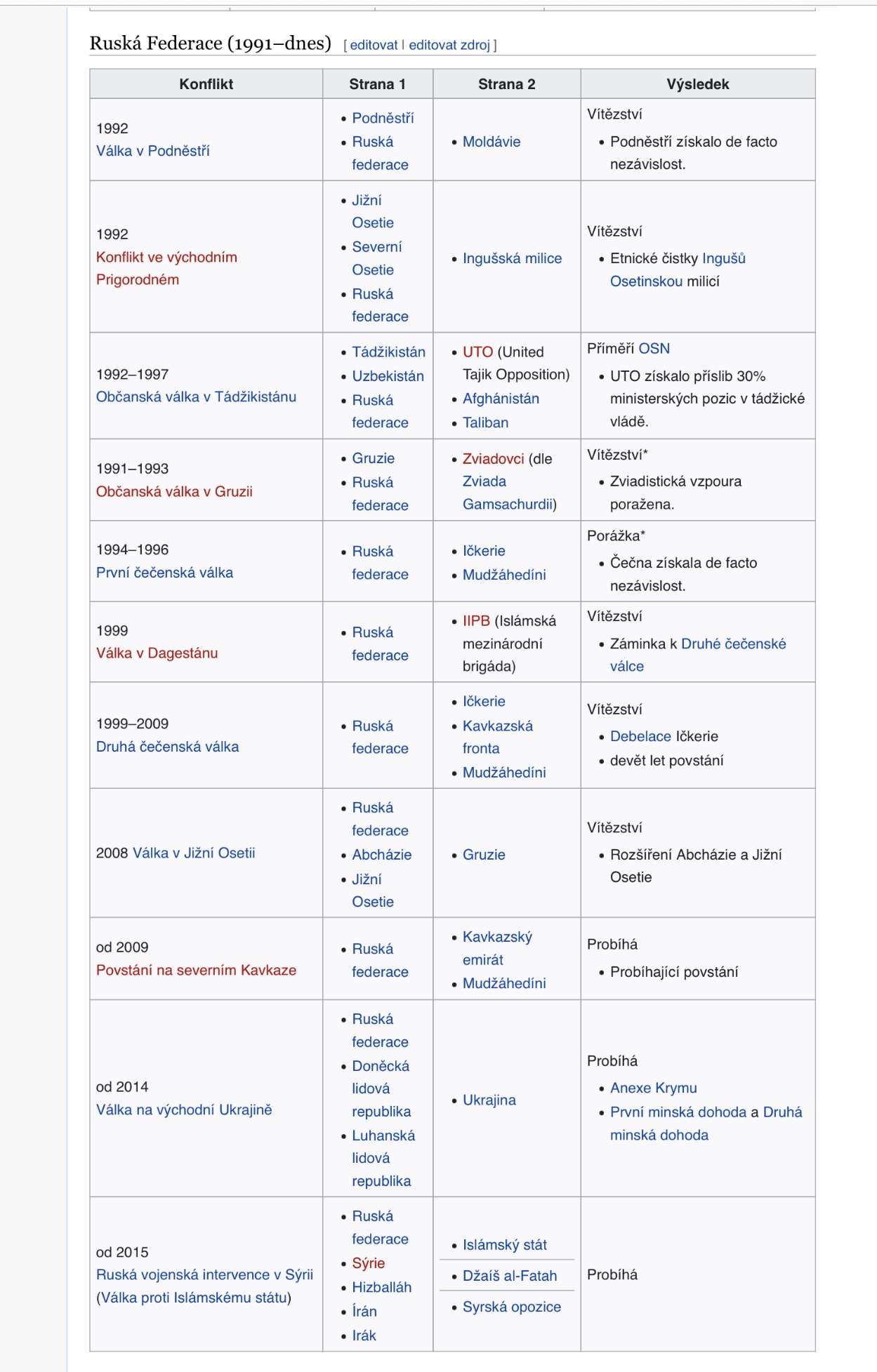Visit the 'Hizballáh' link
The image size is (877, 1372).
coord(381,1287)
